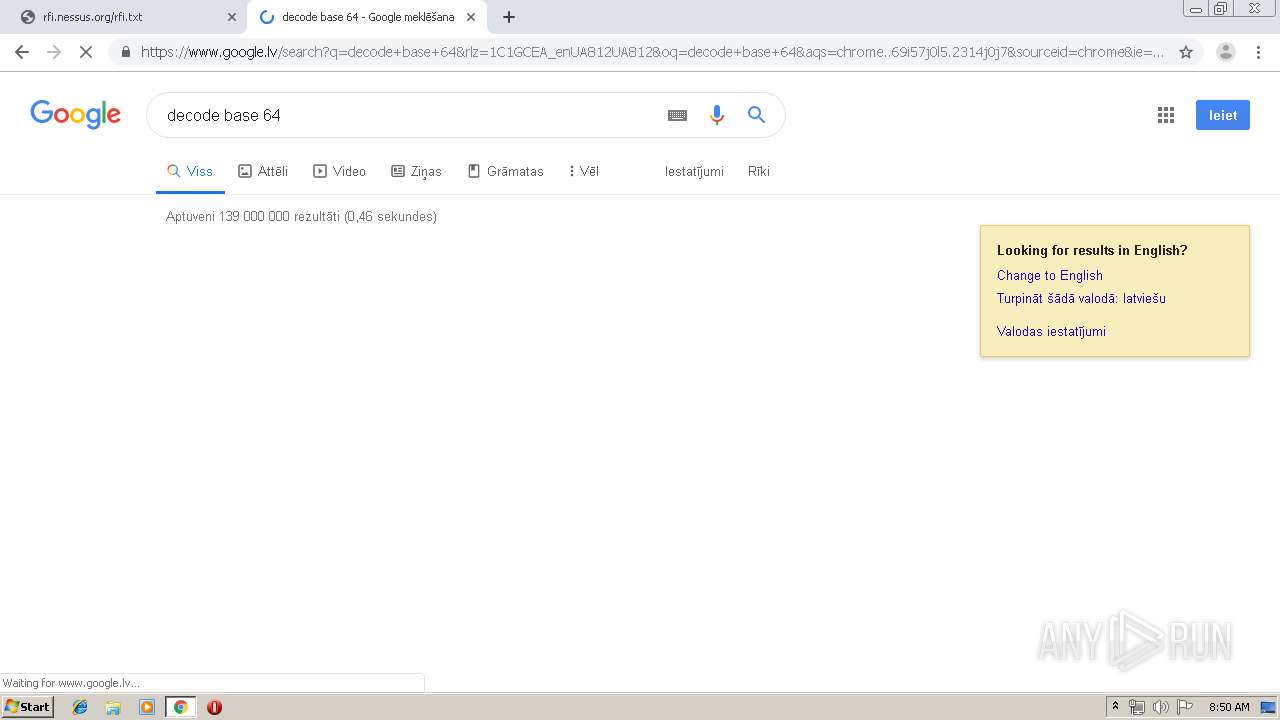Close the decode base 64 tab

tap(471, 17)
